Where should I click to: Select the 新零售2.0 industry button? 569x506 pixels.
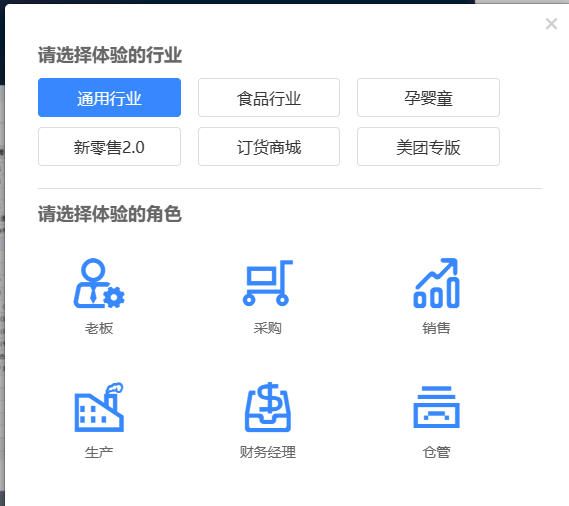pyautogui.click(x=109, y=147)
